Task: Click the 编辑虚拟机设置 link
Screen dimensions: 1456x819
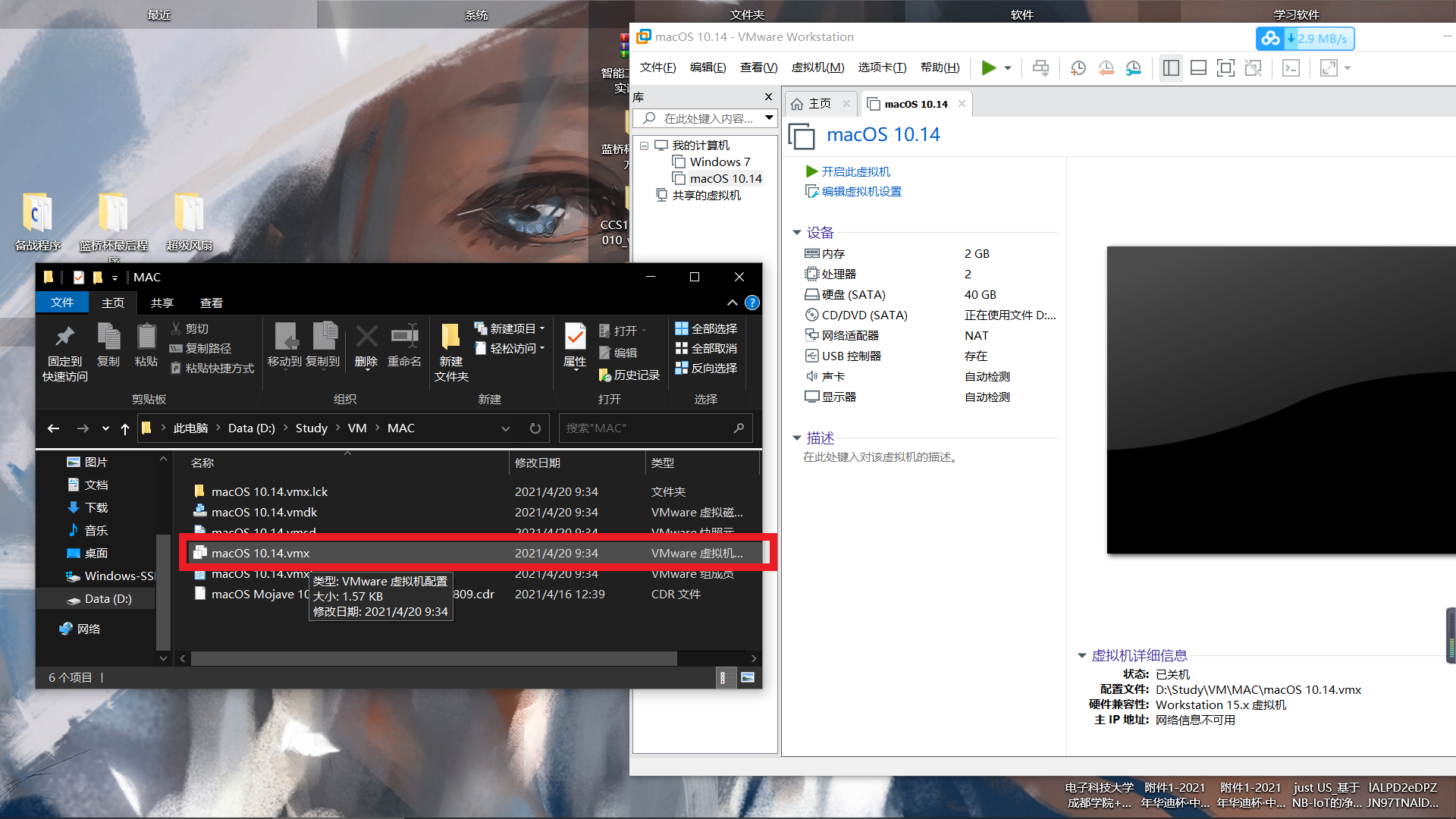Action: [861, 192]
